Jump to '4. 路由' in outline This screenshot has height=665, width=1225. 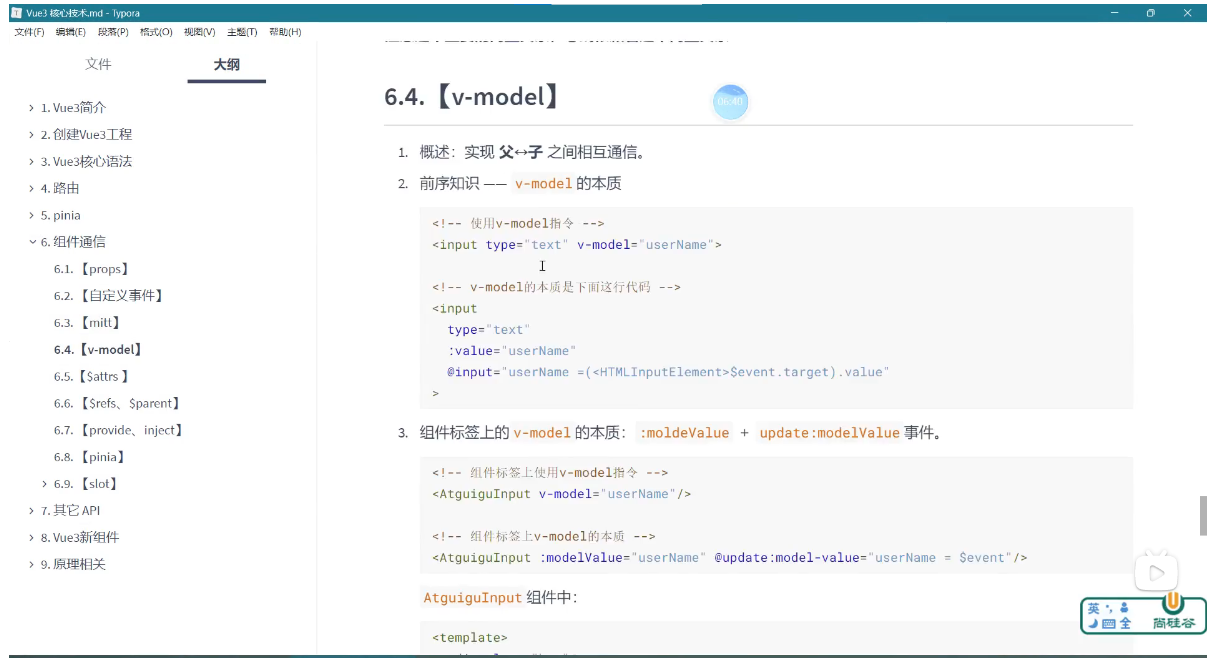click(x=60, y=188)
